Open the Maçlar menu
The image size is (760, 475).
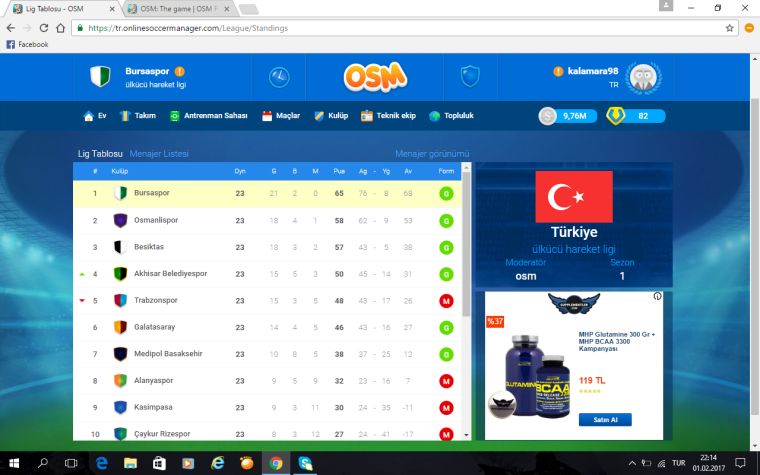click(281, 116)
